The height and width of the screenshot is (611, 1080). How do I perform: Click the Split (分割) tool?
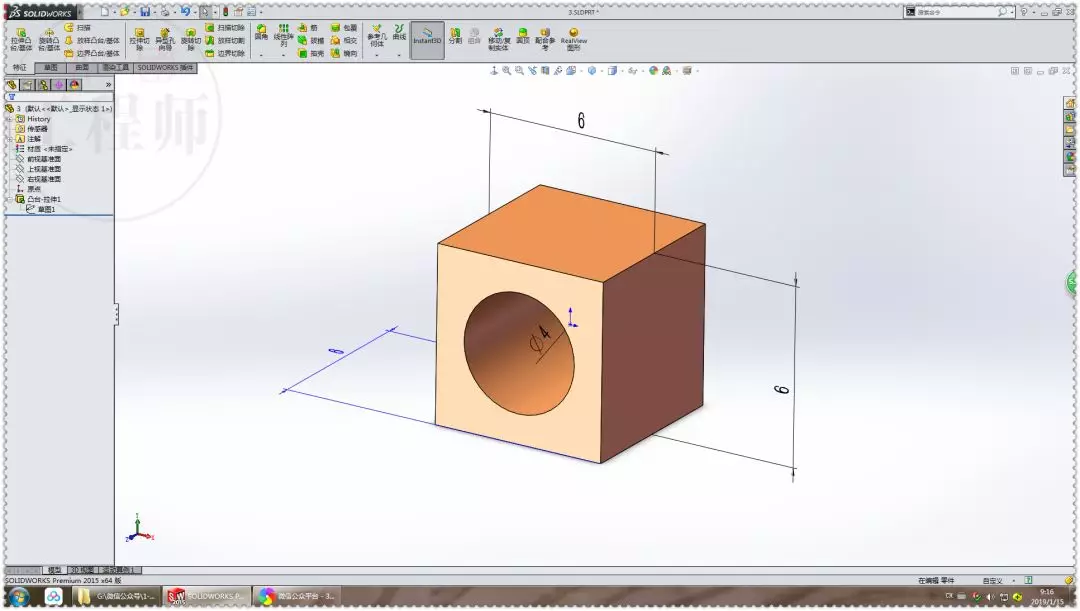[x=455, y=35]
